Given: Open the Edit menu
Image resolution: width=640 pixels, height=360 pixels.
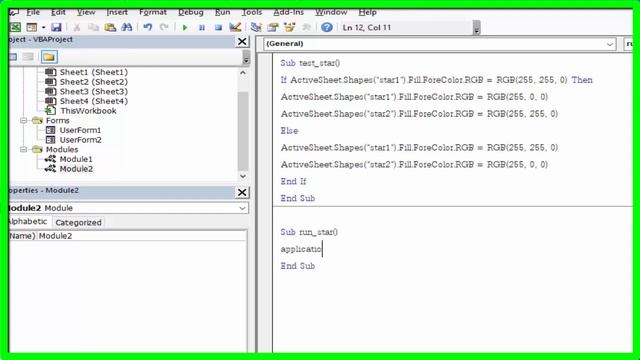Looking at the screenshot, I should point(58,12).
